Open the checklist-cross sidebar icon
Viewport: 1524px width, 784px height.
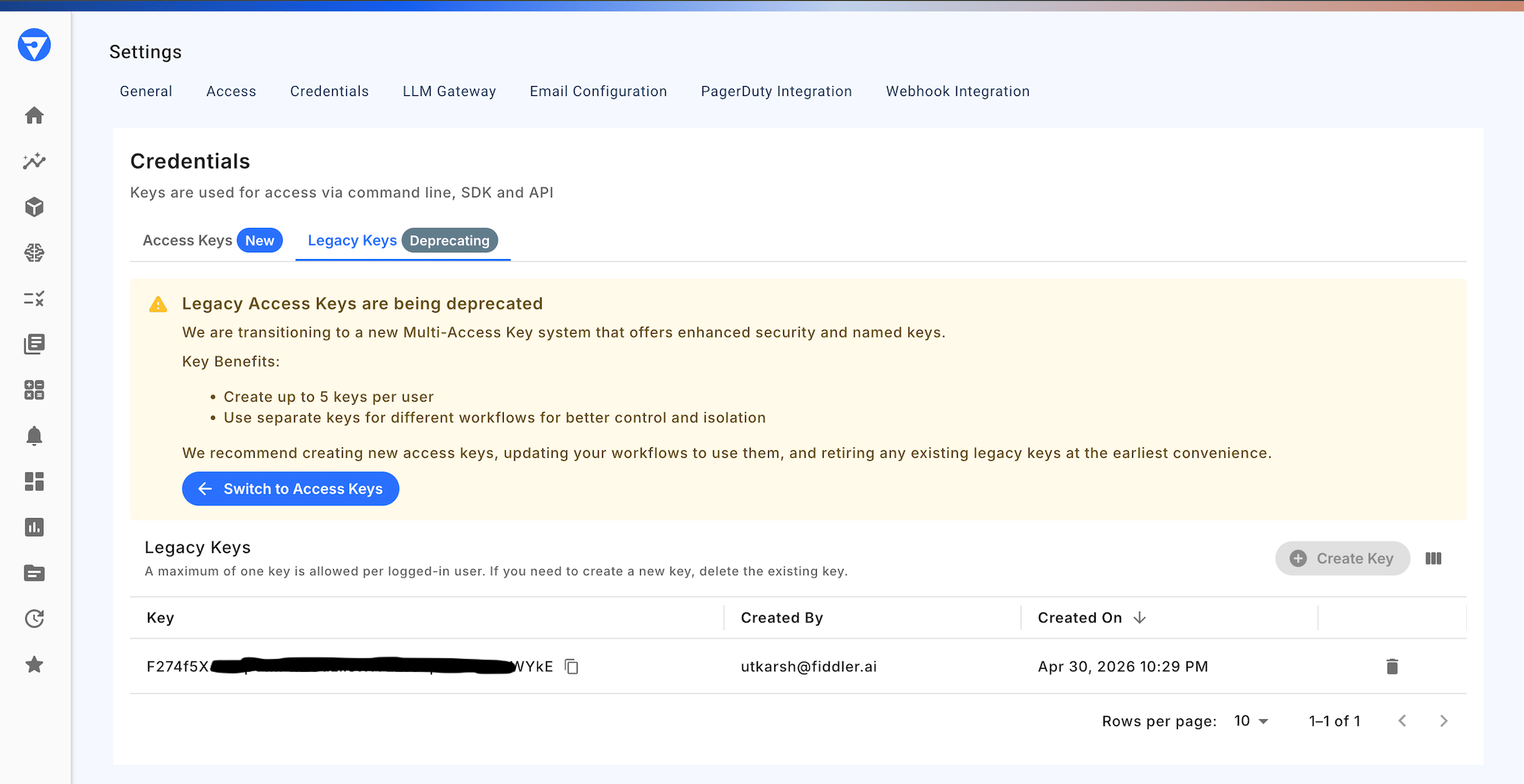click(x=34, y=299)
